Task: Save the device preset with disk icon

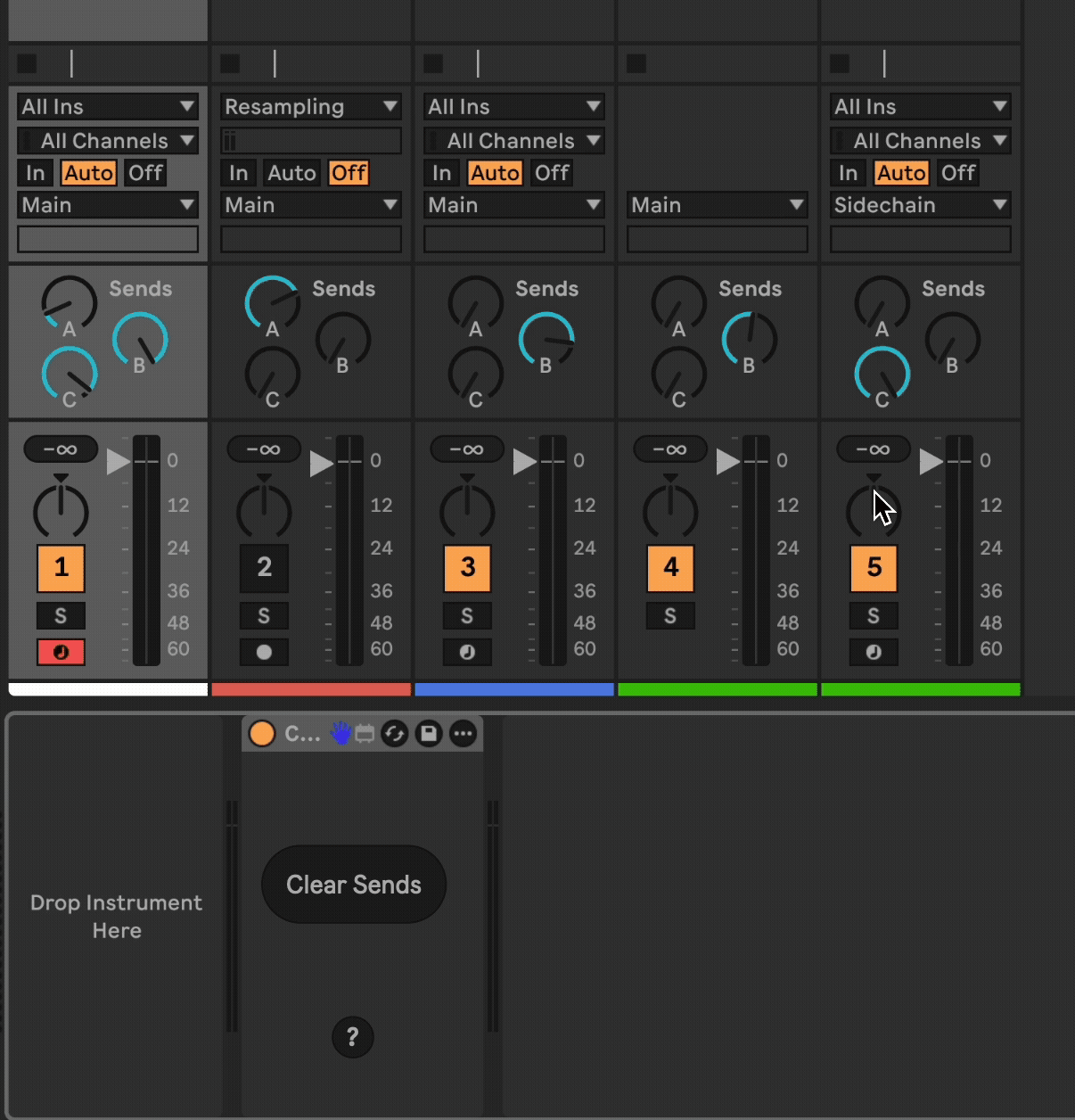Action: tap(429, 734)
